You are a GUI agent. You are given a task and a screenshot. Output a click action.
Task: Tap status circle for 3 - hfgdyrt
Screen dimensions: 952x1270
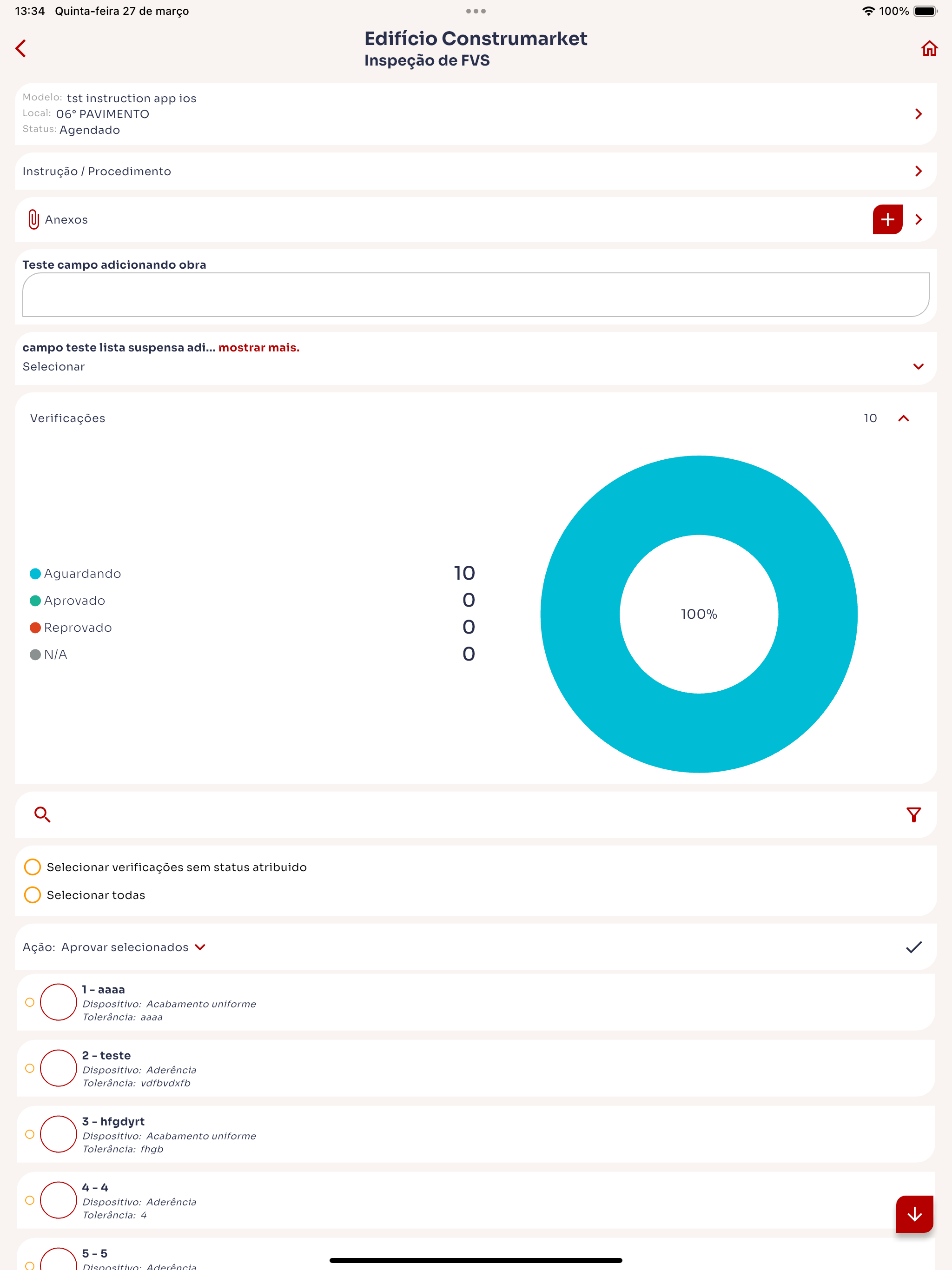pos(59,1135)
